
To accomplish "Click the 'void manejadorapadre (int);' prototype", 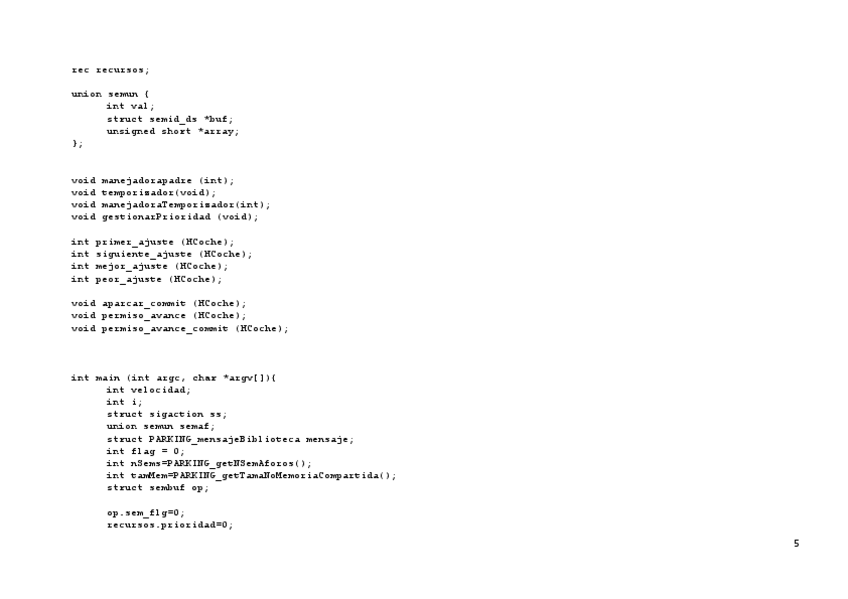I will [153, 181].
